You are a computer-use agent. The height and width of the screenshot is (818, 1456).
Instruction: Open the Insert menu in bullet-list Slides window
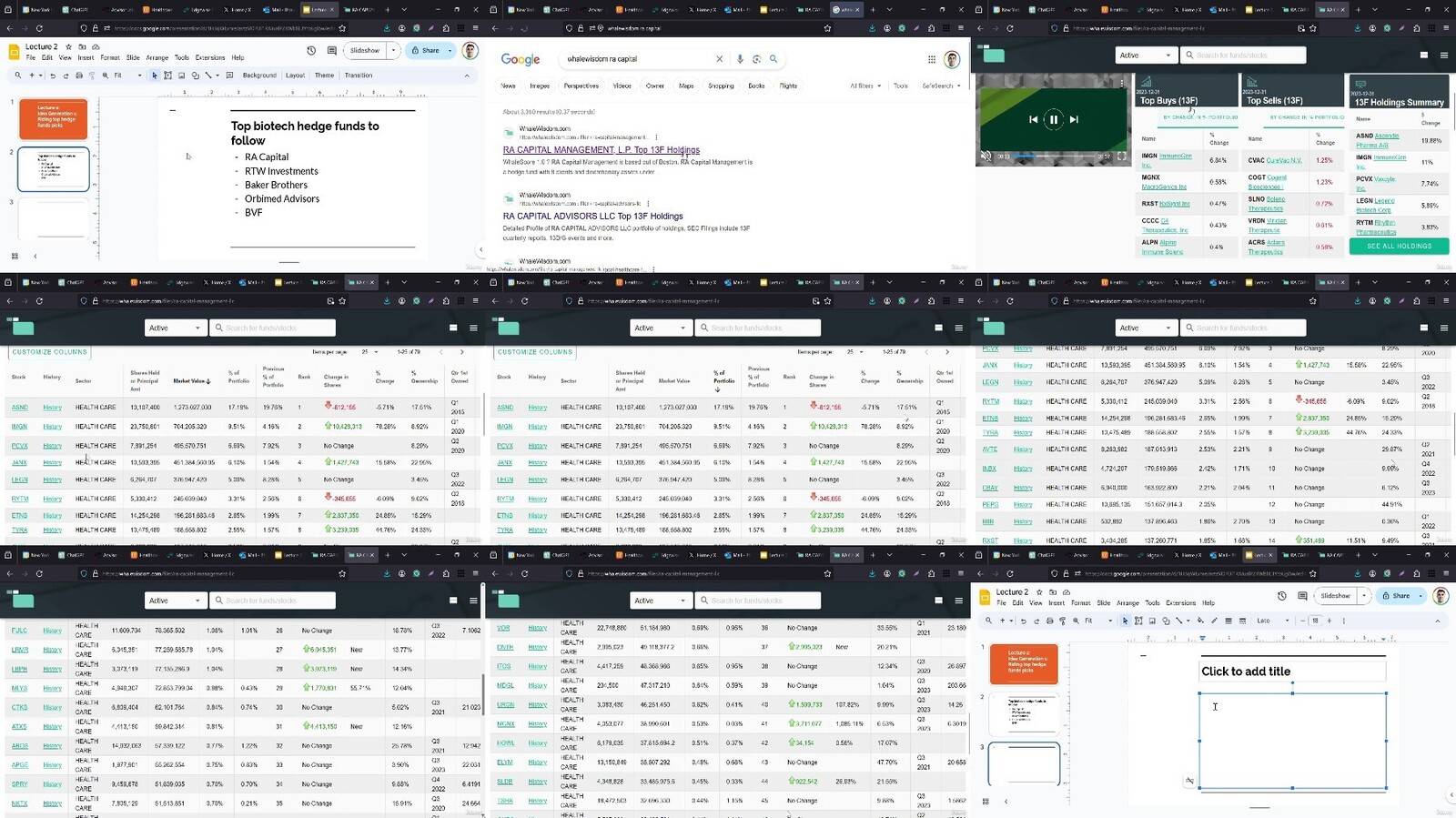click(86, 57)
